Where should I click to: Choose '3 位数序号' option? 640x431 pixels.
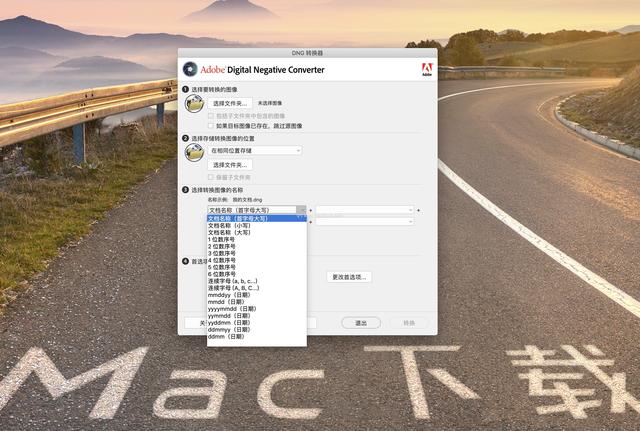[257, 253]
